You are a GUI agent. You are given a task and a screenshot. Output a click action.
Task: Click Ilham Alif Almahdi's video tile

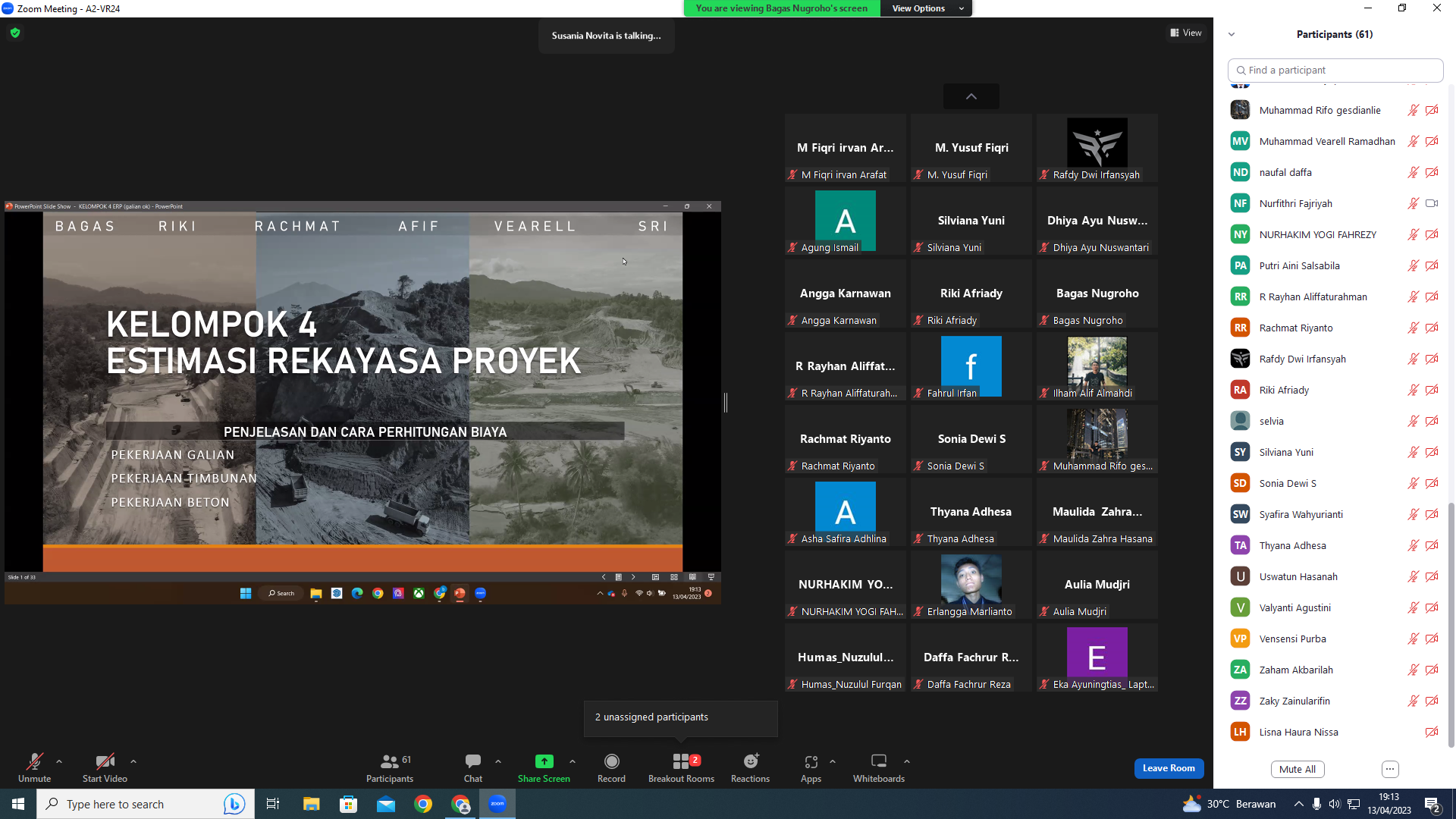pyautogui.click(x=1097, y=367)
